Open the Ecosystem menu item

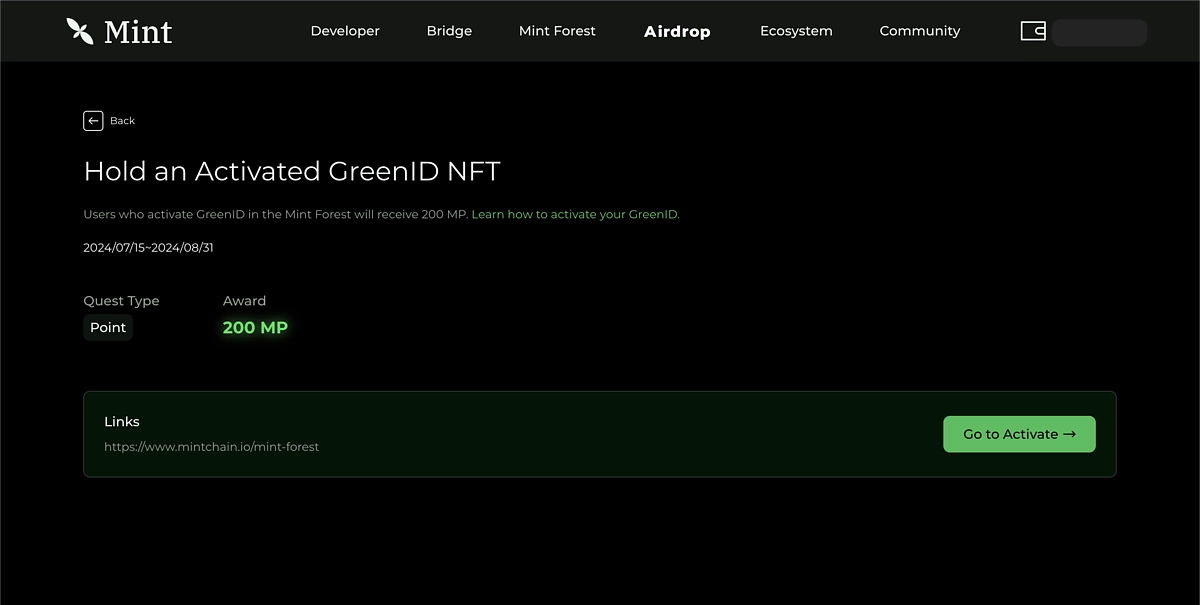point(796,31)
